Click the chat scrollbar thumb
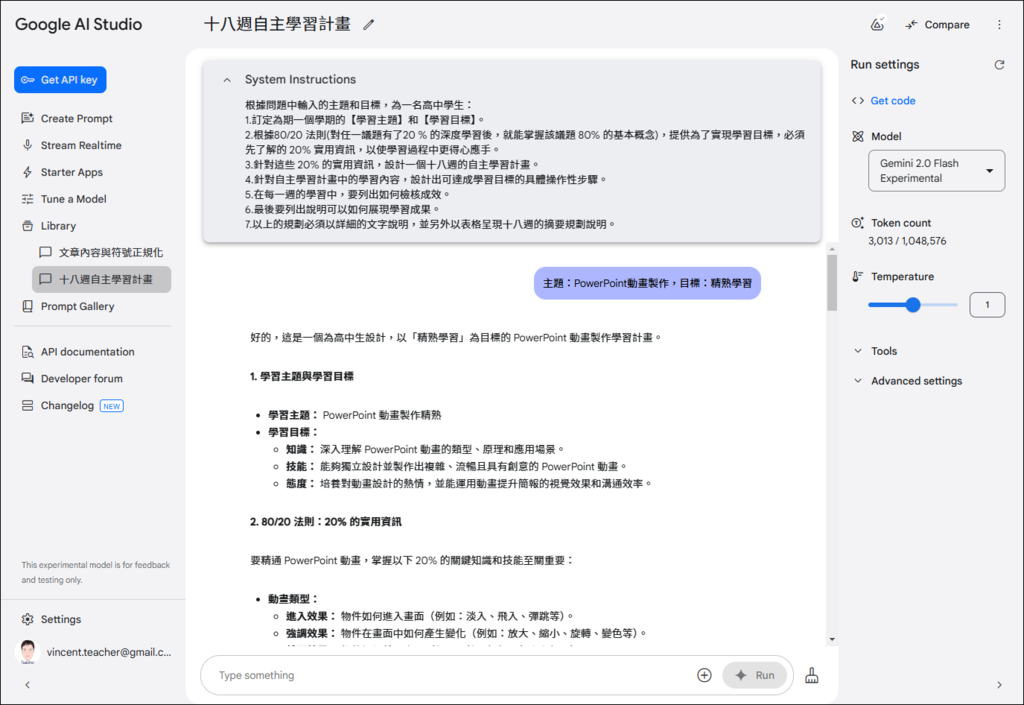1024x705 pixels. [x=832, y=283]
